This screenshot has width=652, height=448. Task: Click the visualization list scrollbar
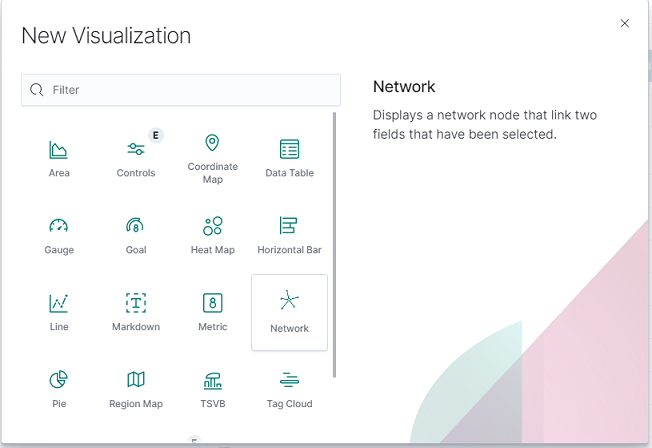[x=334, y=245]
